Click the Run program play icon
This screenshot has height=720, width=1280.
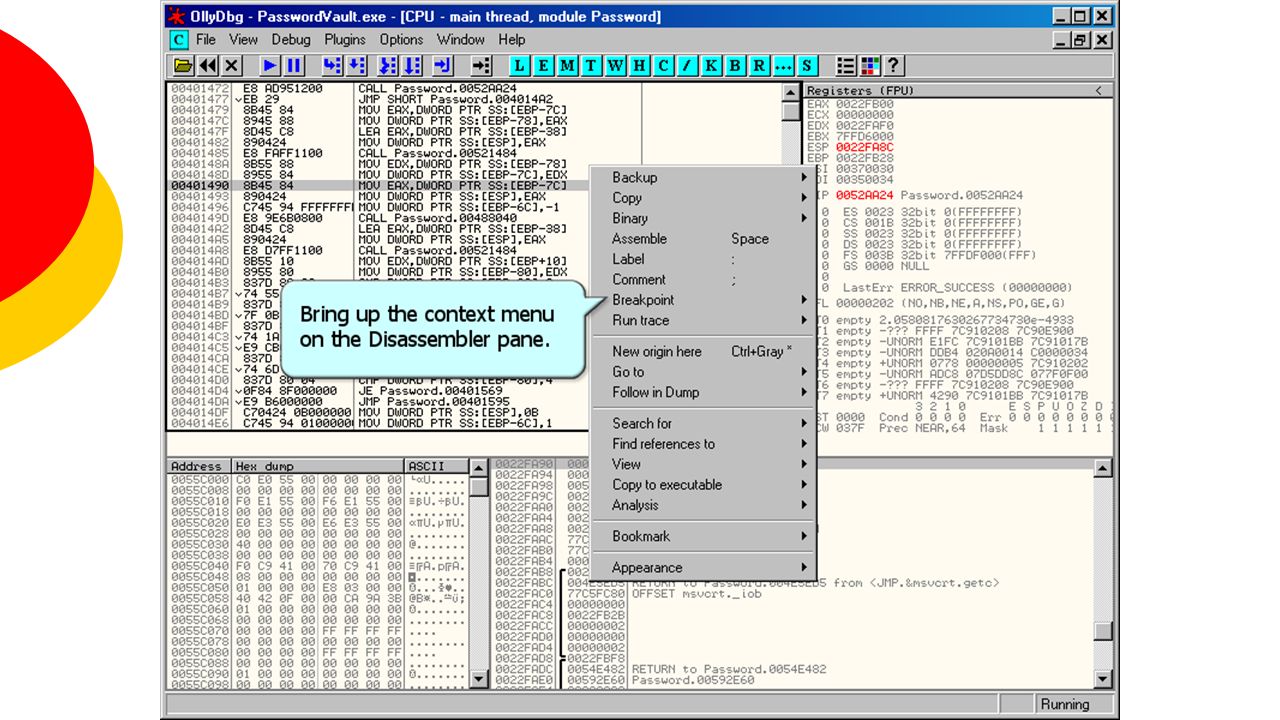(x=270, y=66)
